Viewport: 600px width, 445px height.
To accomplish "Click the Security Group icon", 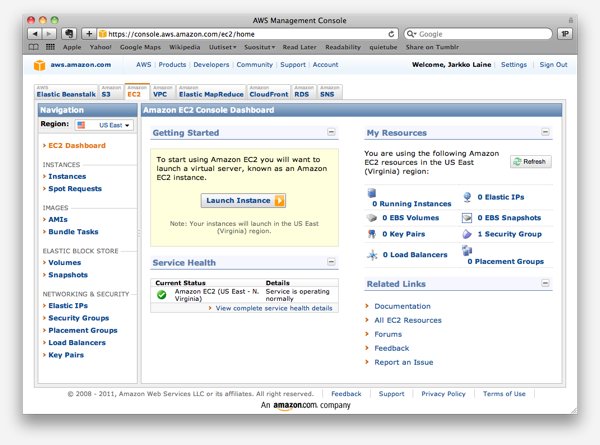I will coord(467,234).
